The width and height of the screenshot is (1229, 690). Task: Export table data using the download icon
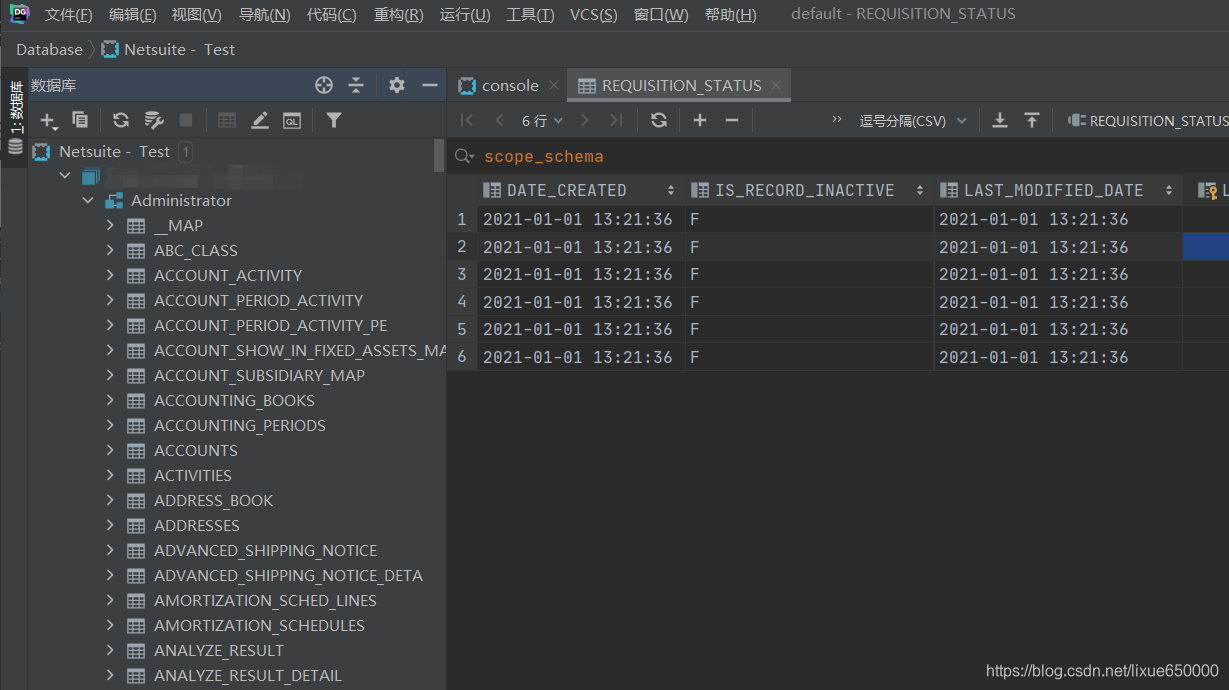click(1000, 120)
